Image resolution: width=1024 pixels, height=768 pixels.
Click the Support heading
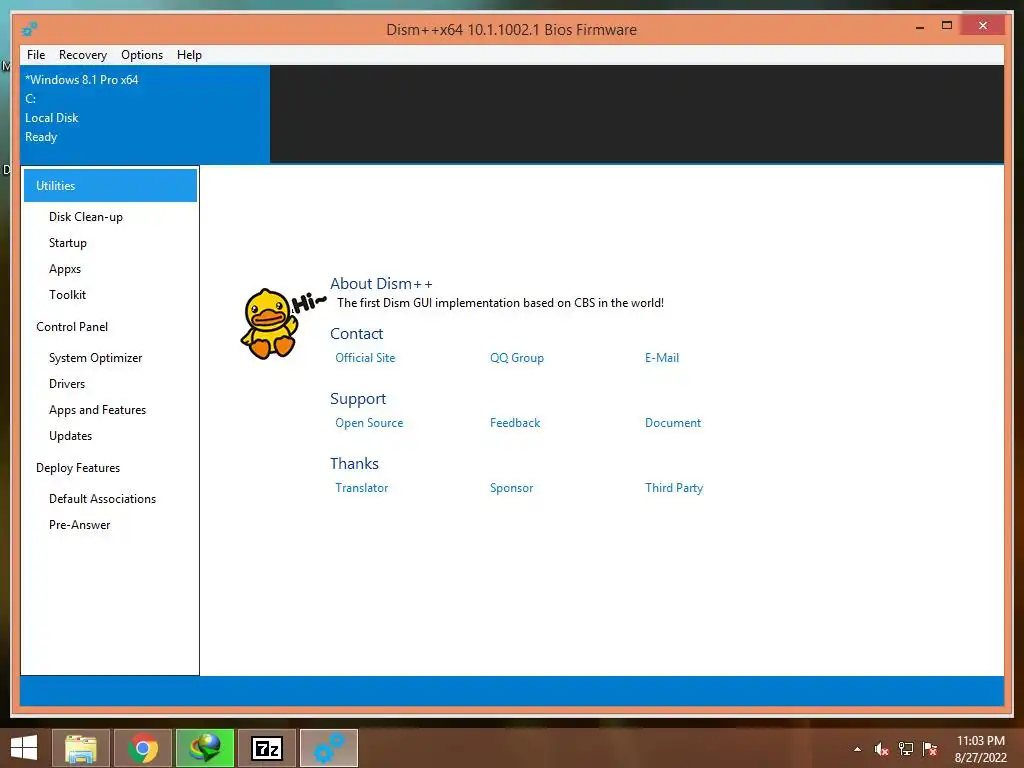pyautogui.click(x=358, y=398)
